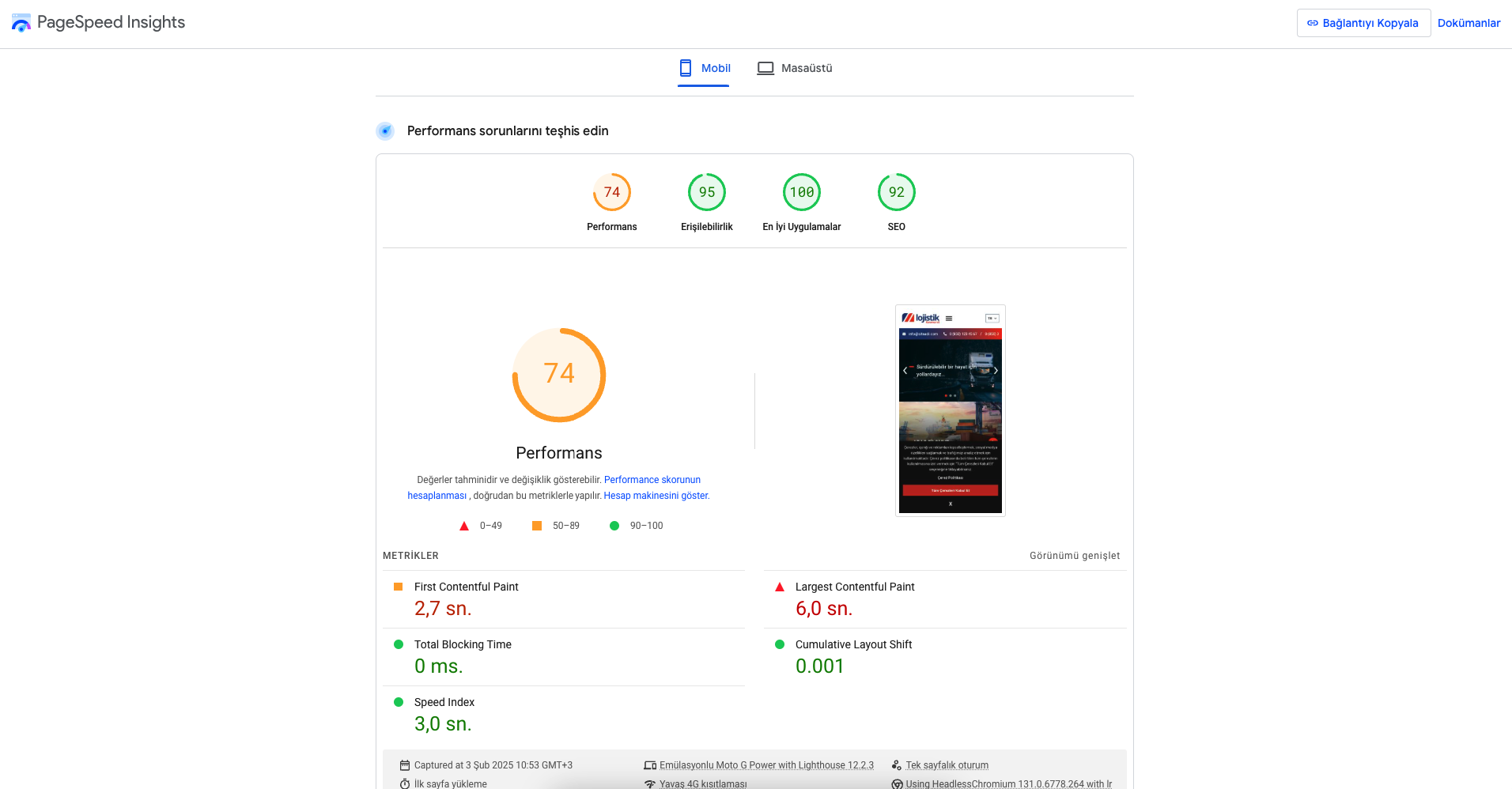The width and height of the screenshot is (1512, 789).
Task: Switch to the Masaüstü tab
Action: pos(795,68)
